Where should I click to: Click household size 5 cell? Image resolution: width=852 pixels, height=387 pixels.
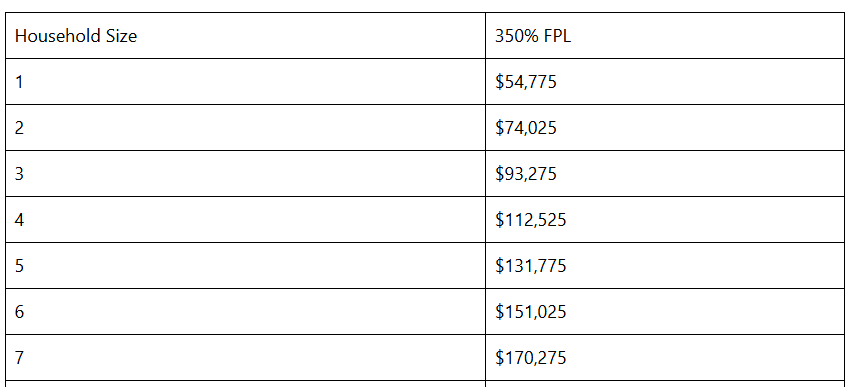coord(245,265)
